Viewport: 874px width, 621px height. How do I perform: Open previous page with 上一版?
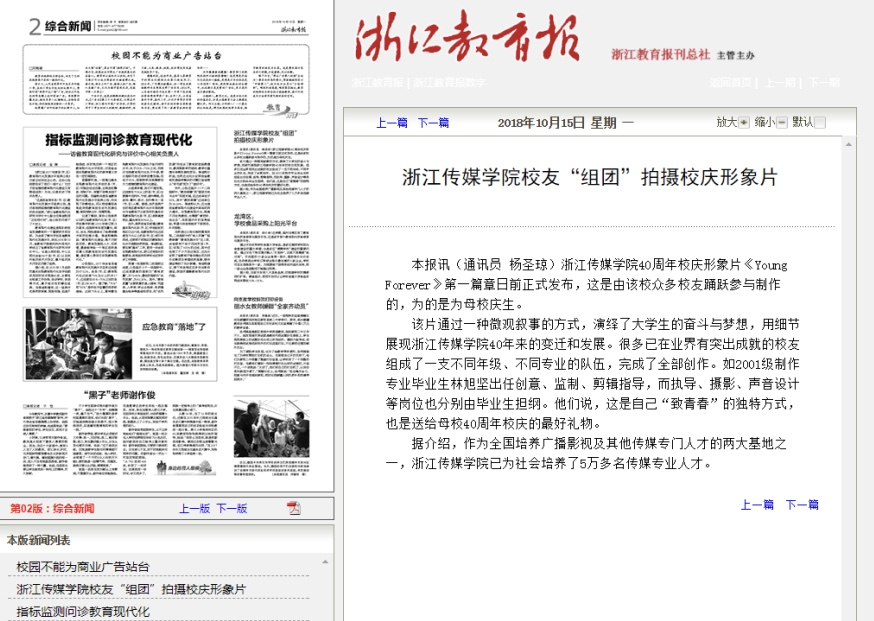194,508
